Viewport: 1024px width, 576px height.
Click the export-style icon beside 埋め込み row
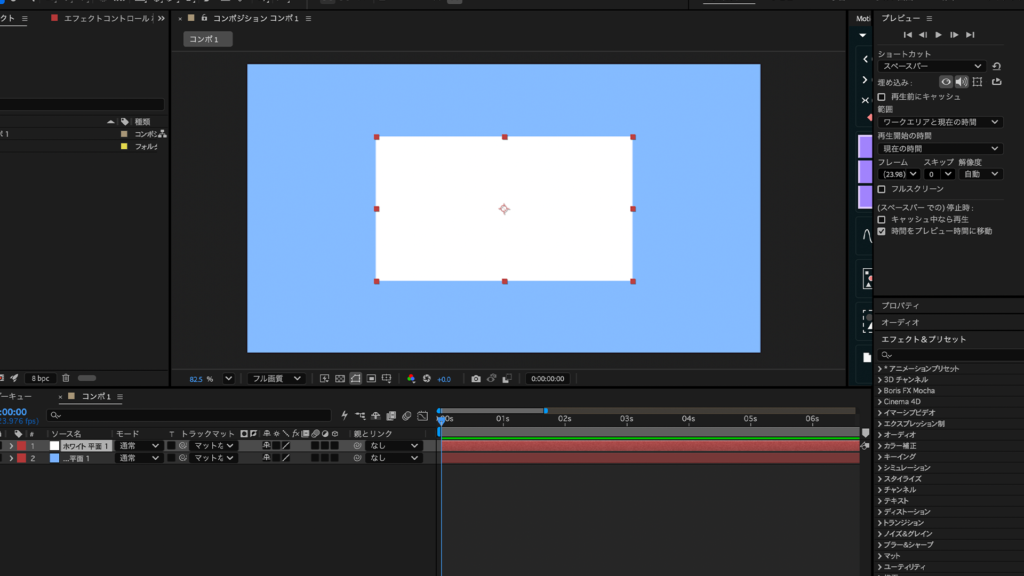pos(997,82)
